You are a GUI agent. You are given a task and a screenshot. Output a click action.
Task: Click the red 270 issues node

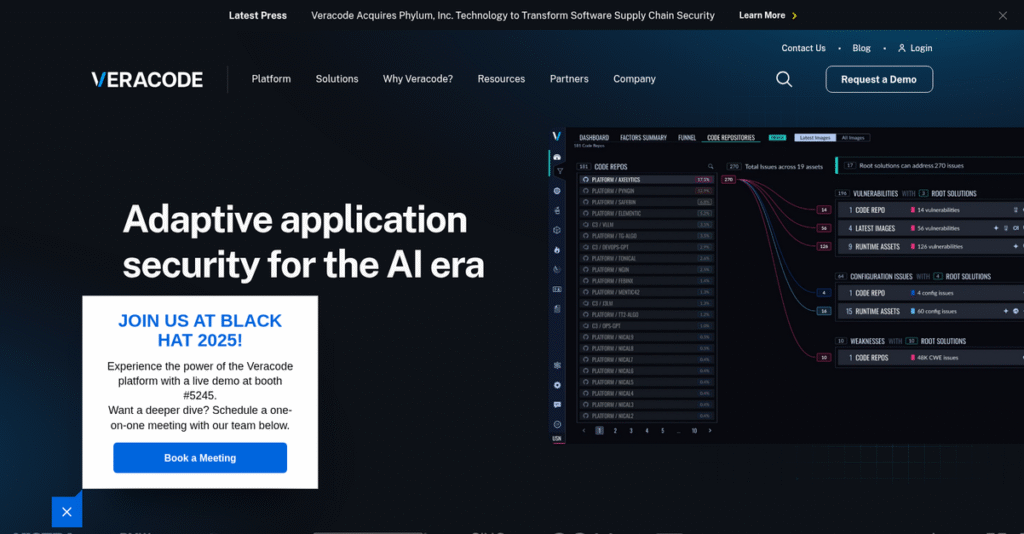[728, 180]
